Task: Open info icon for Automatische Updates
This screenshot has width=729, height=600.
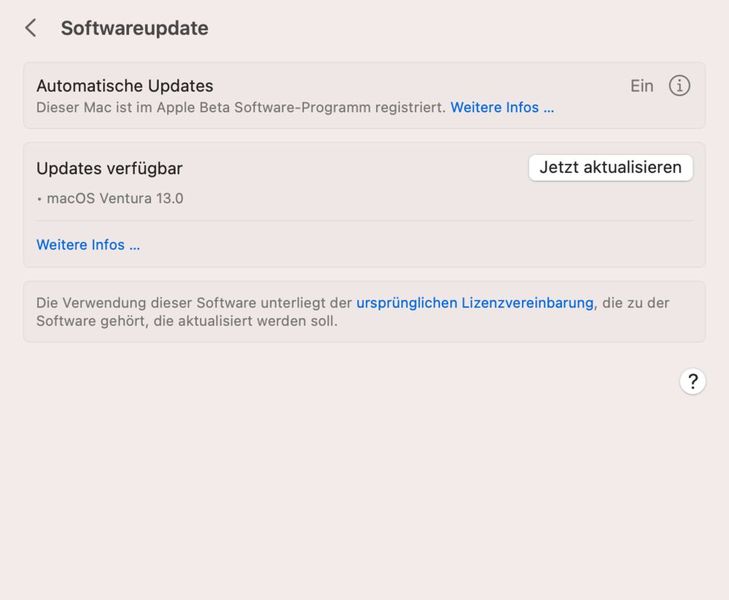Action: point(679,86)
